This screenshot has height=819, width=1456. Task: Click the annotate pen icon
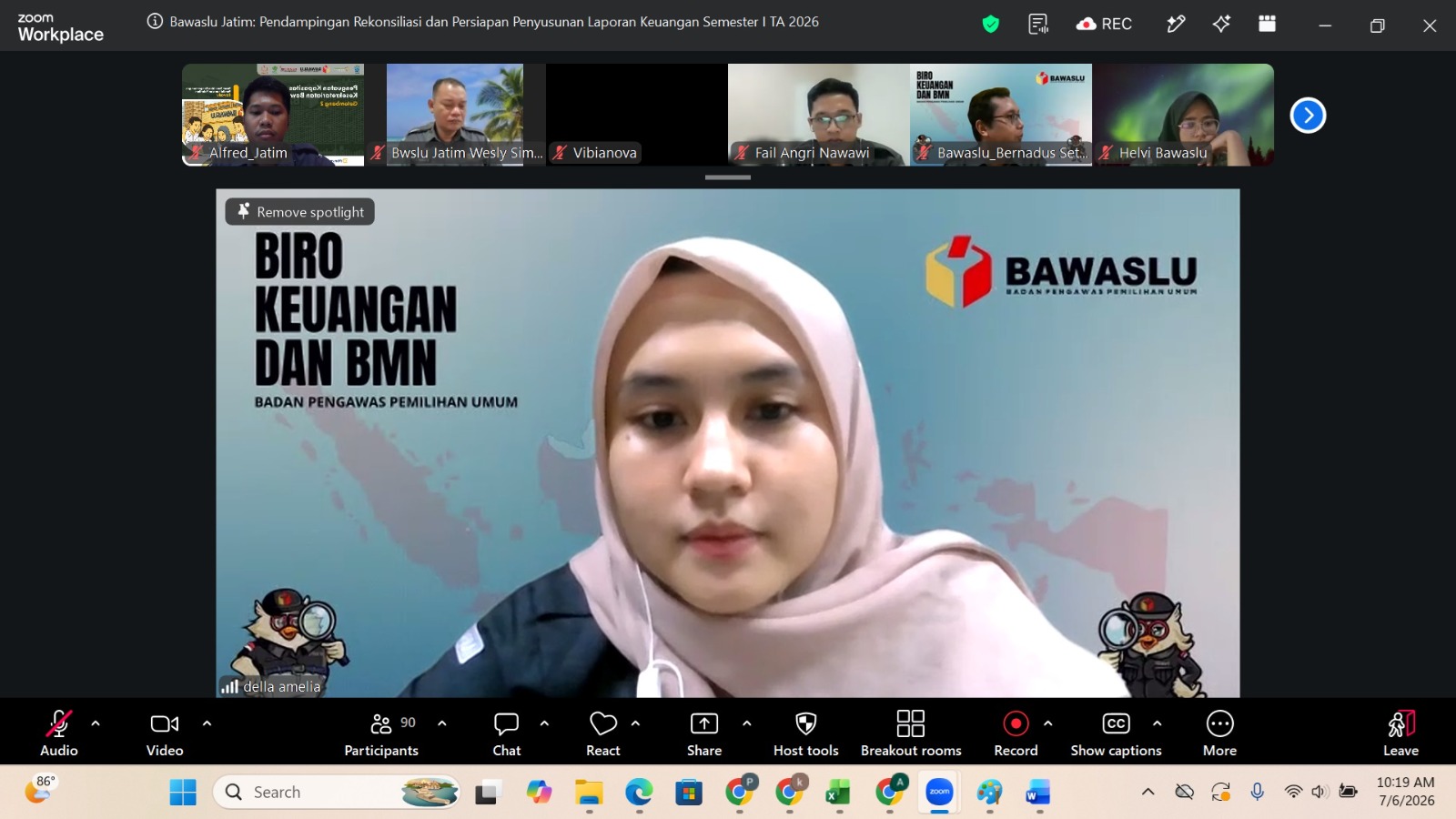pos(1176,25)
